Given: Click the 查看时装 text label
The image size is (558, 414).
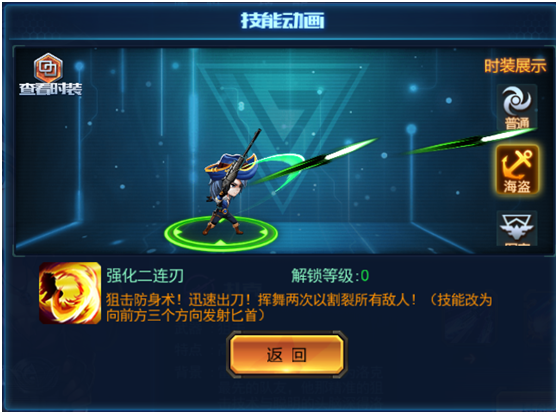Looking at the screenshot, I should point(51,89).
